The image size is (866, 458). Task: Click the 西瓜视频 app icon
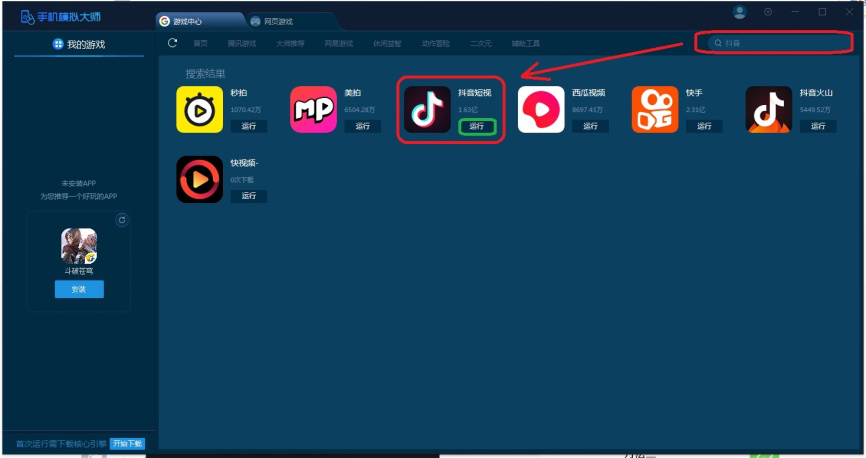(x=541, y=109)
